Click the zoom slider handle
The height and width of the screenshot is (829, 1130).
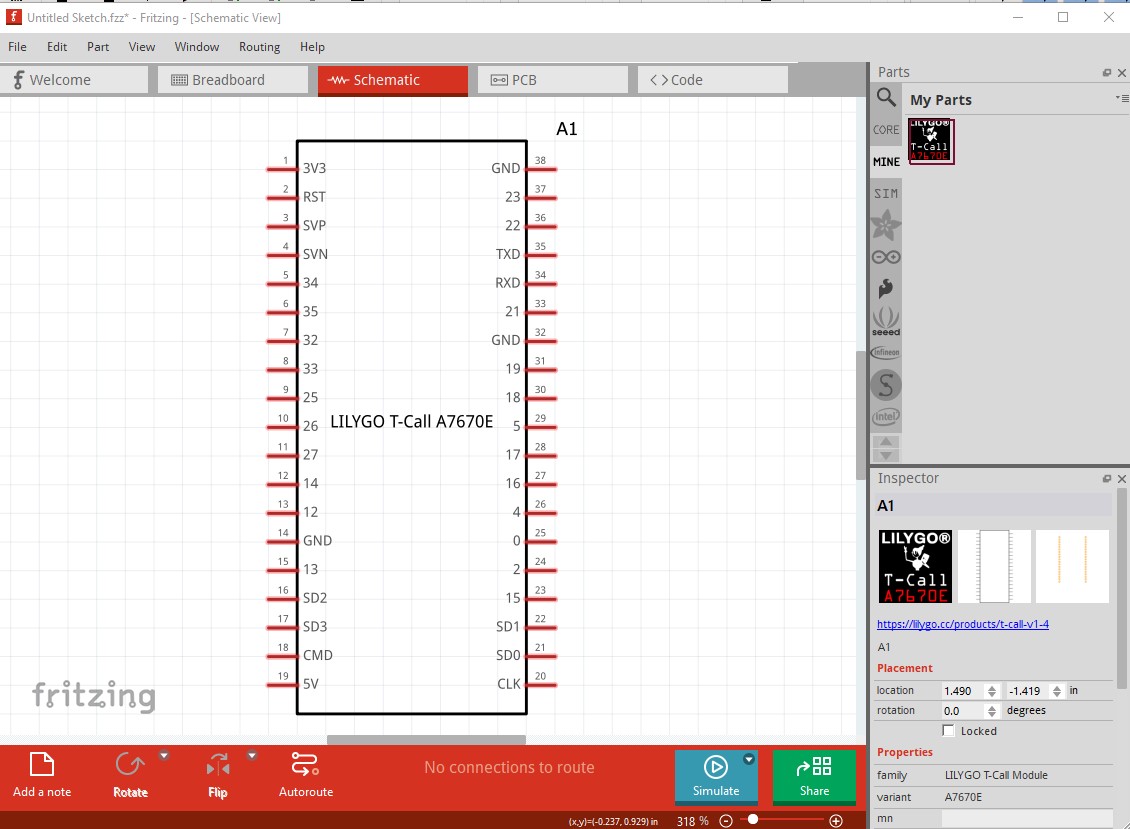click(752, 820)
